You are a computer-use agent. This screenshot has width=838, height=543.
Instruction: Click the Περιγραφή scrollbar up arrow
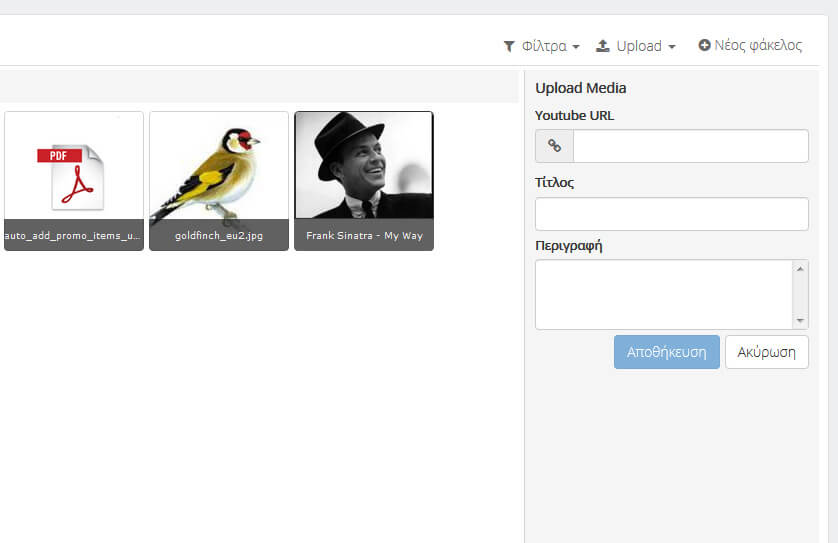(800, 269)
